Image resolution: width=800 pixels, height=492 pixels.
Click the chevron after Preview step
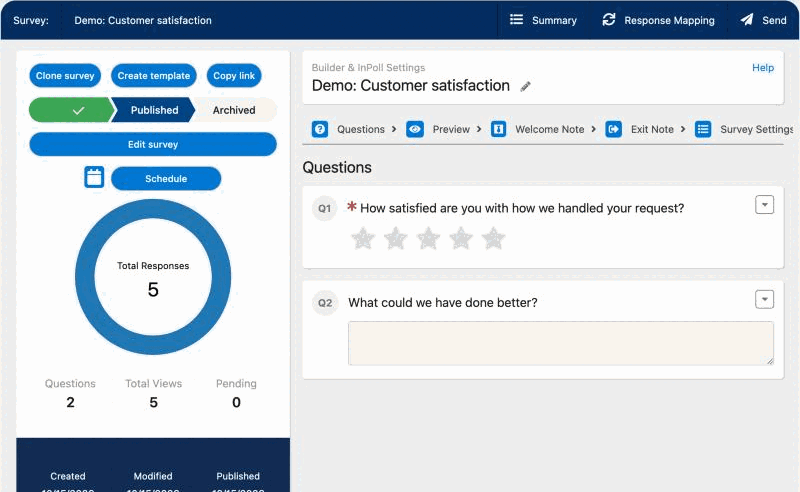click(x=479, y=129)
